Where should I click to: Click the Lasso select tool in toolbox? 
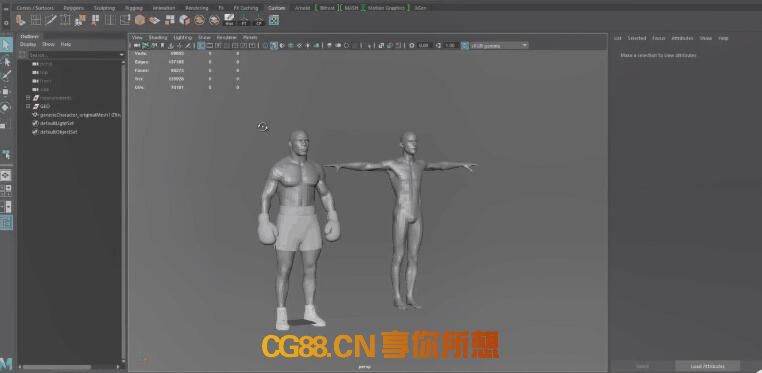pyautogui.click(x=6, y=61)
